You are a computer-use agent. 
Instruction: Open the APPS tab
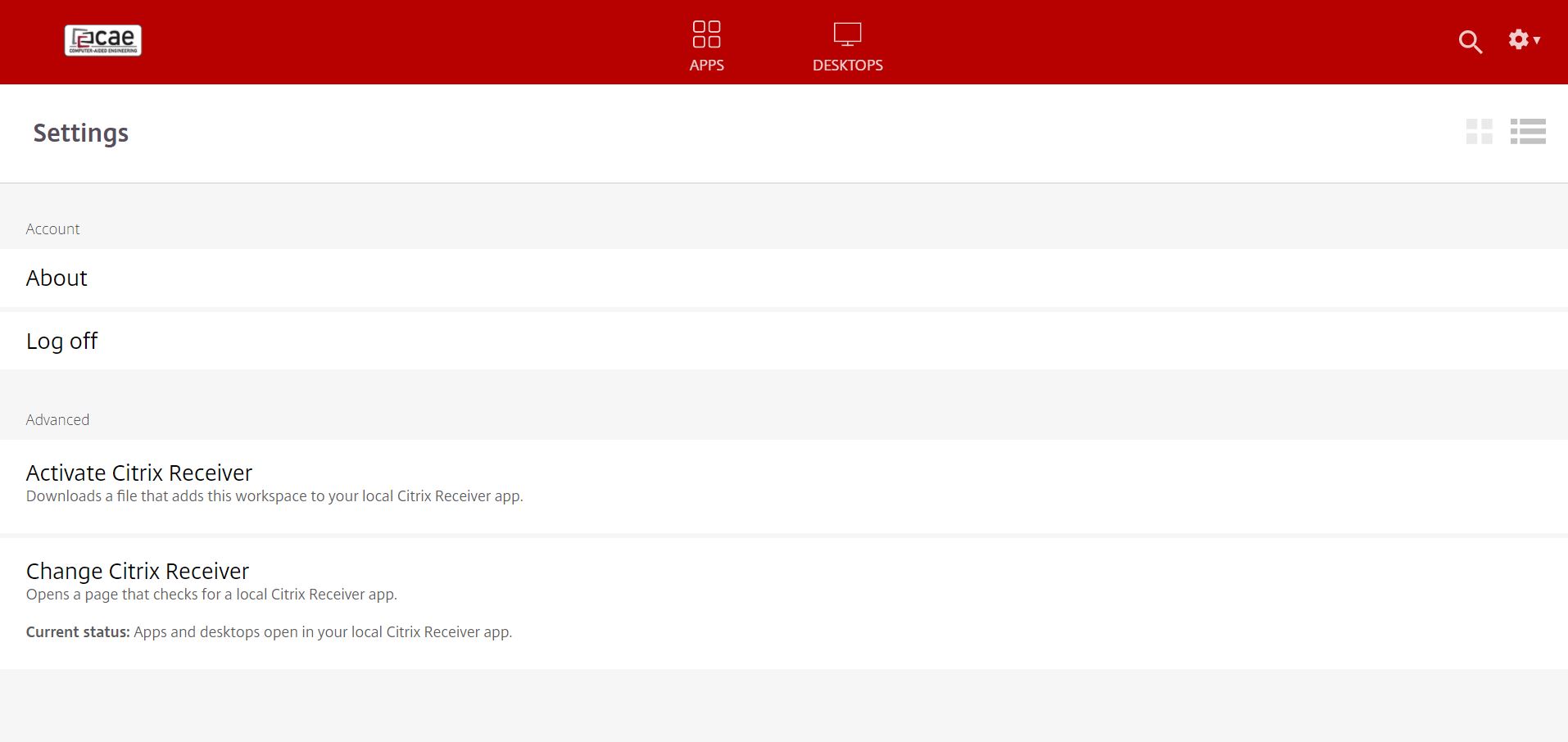coord(706,46)
